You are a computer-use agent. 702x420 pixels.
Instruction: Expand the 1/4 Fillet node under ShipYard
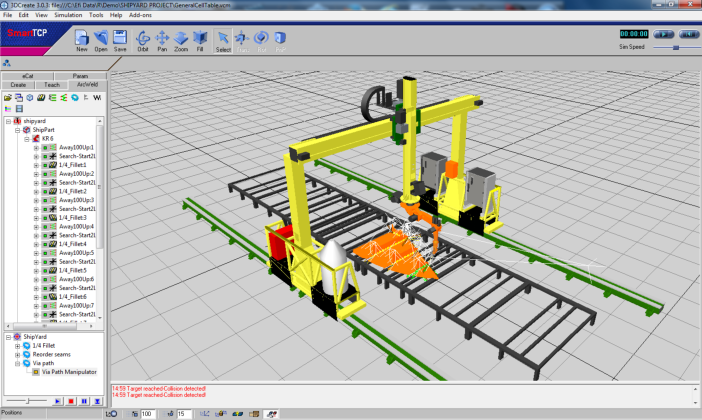point(17,346)
